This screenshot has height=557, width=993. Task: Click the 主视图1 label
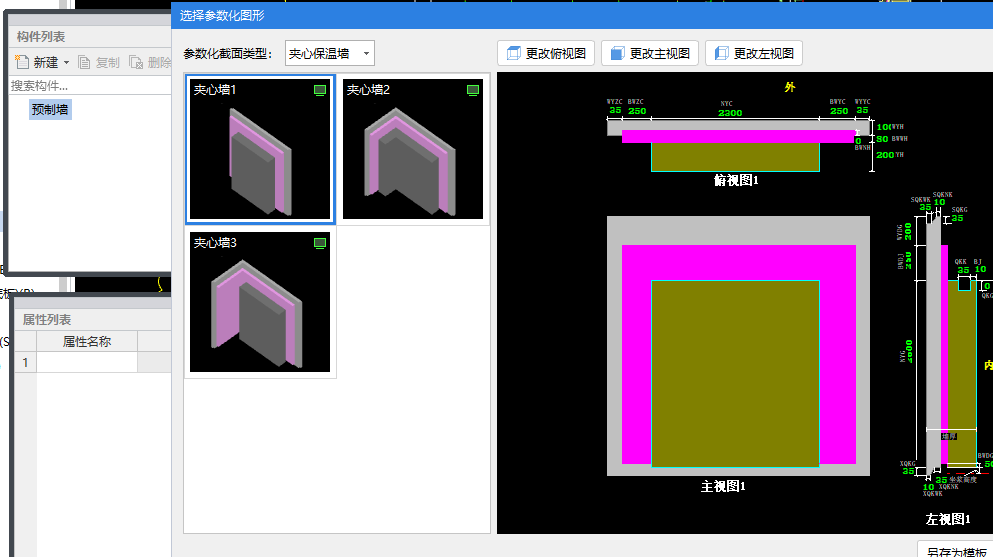(723, 486)
